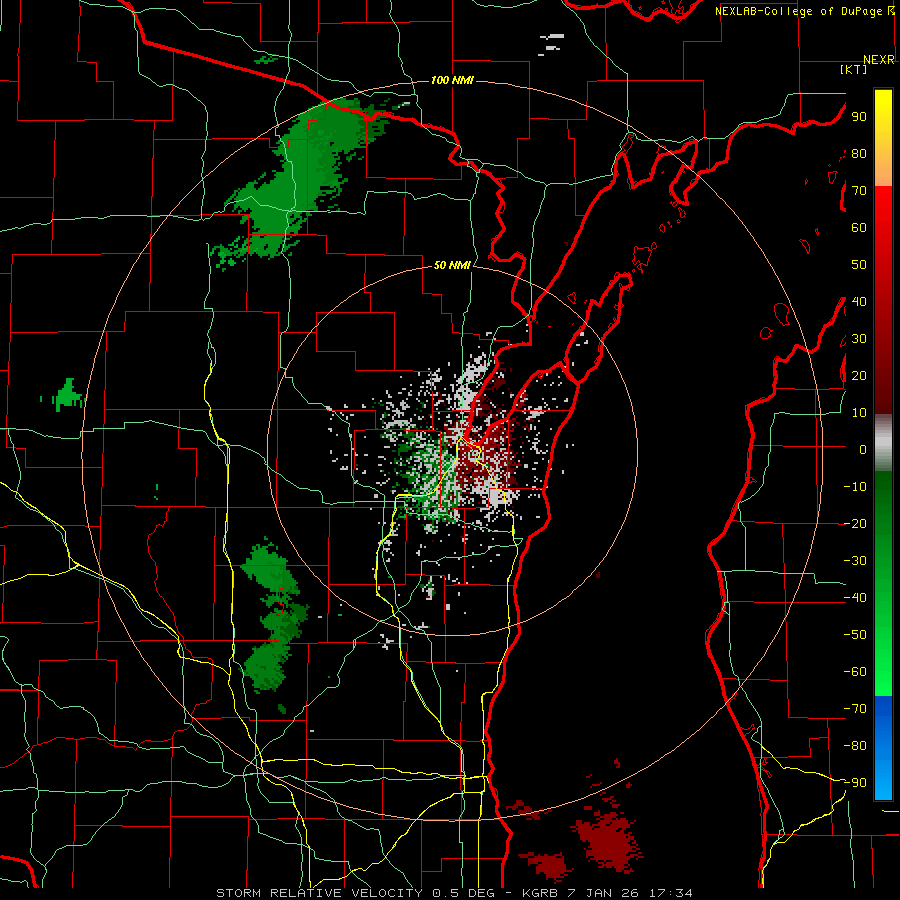Click the -10 legend value
900x900 pixels.
coord(855,487)
